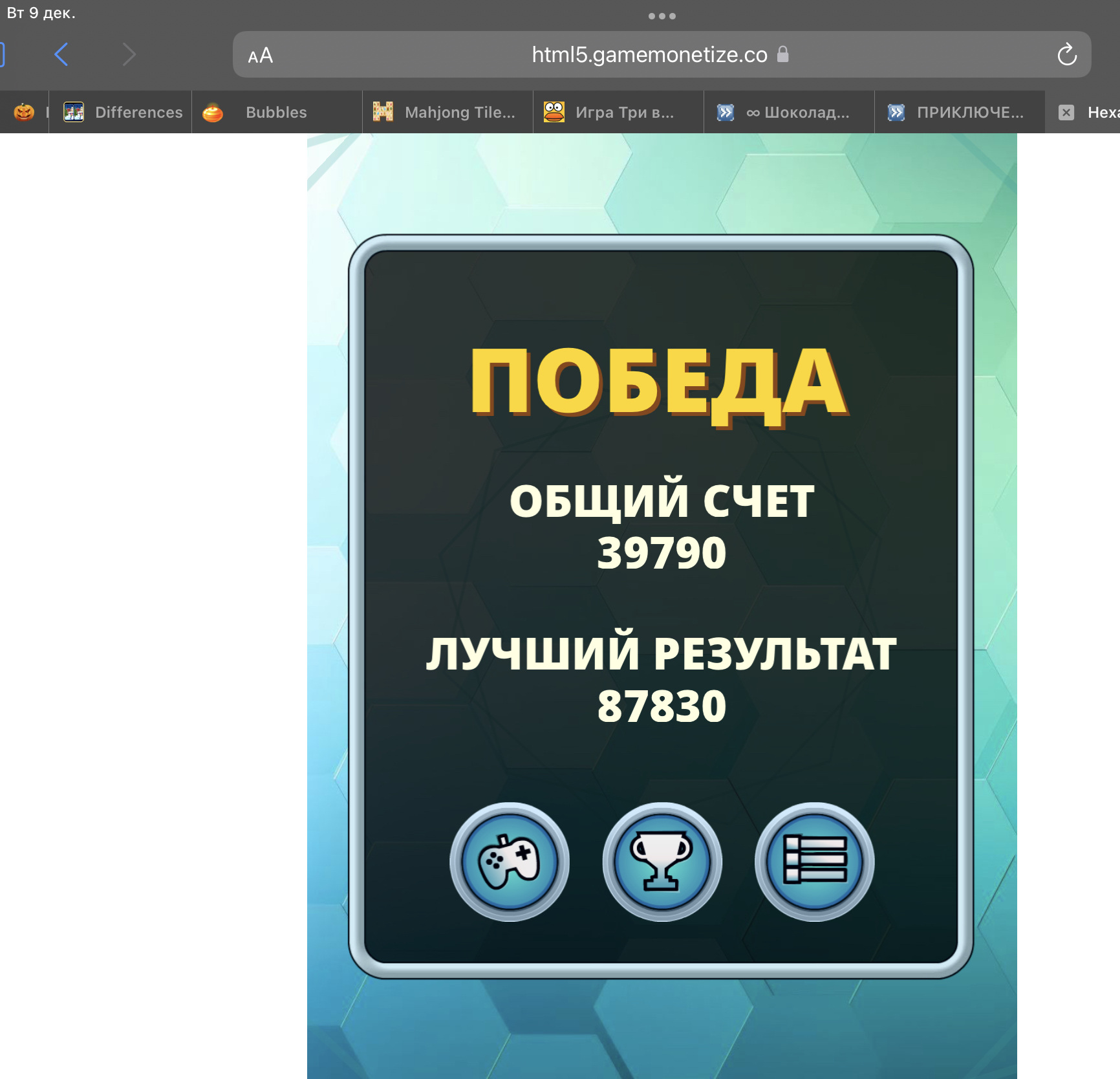Select the Игра Три в... tab

(x=618, y=113)
